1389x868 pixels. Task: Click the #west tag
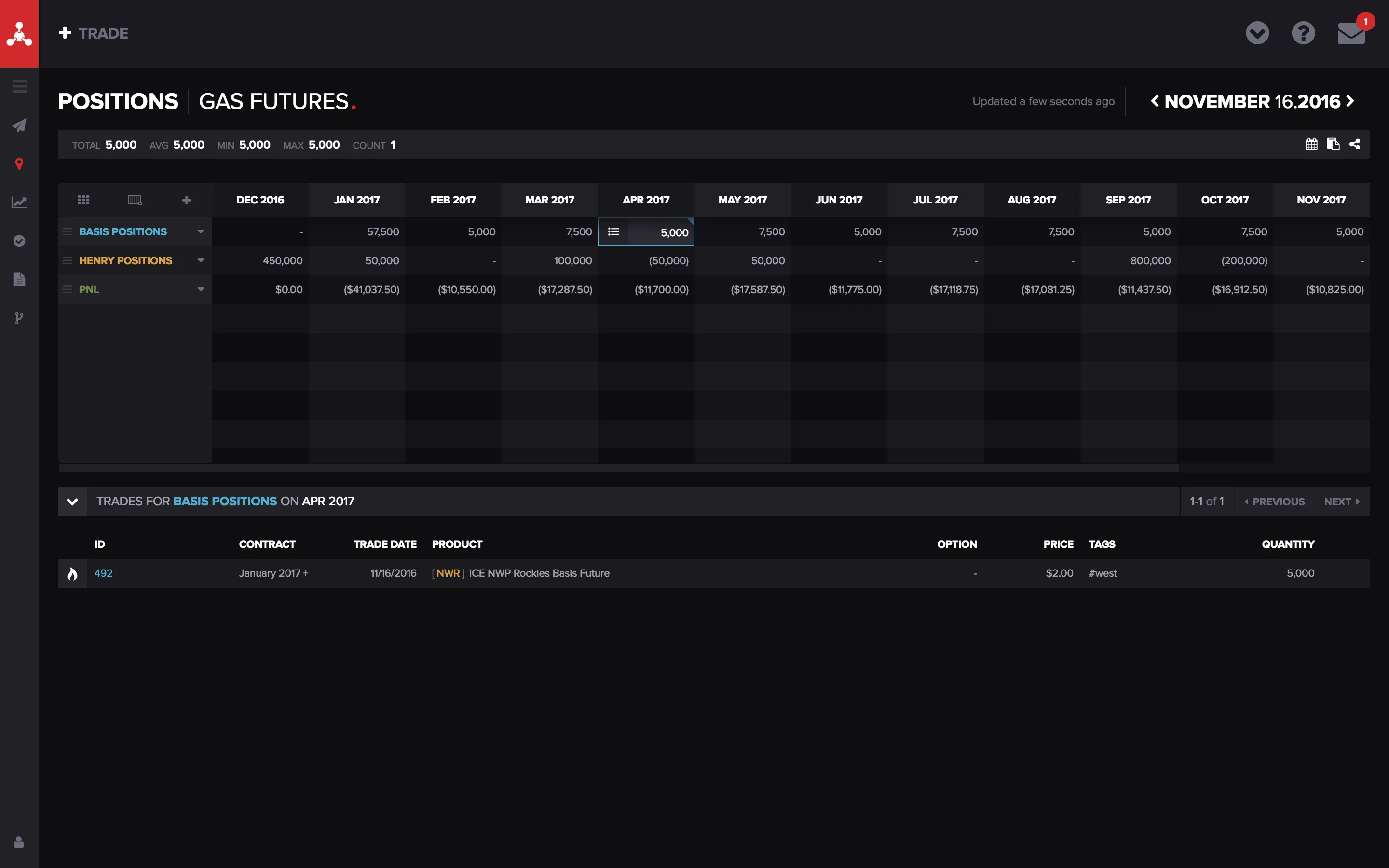tap(1103, 573)
